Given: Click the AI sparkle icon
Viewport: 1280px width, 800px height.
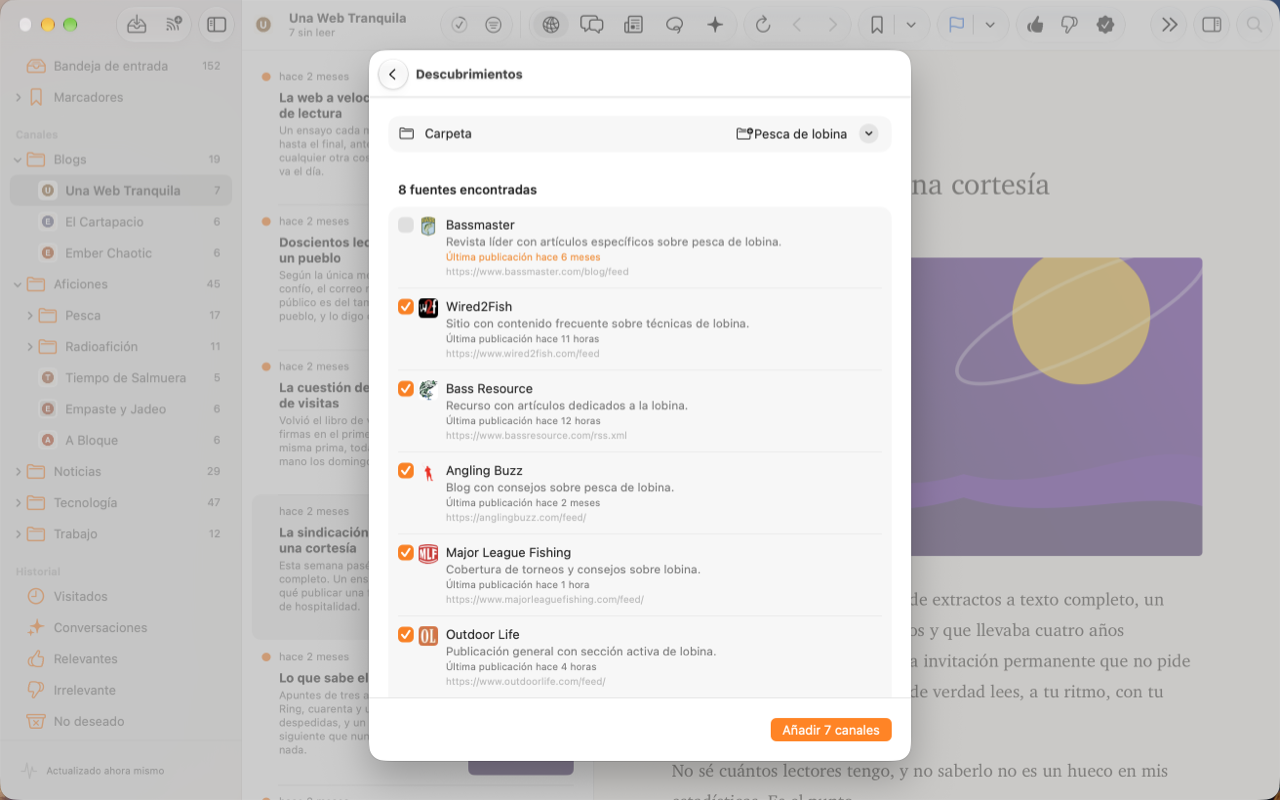Looking at the screenshot, I should [x=715, y=25].
